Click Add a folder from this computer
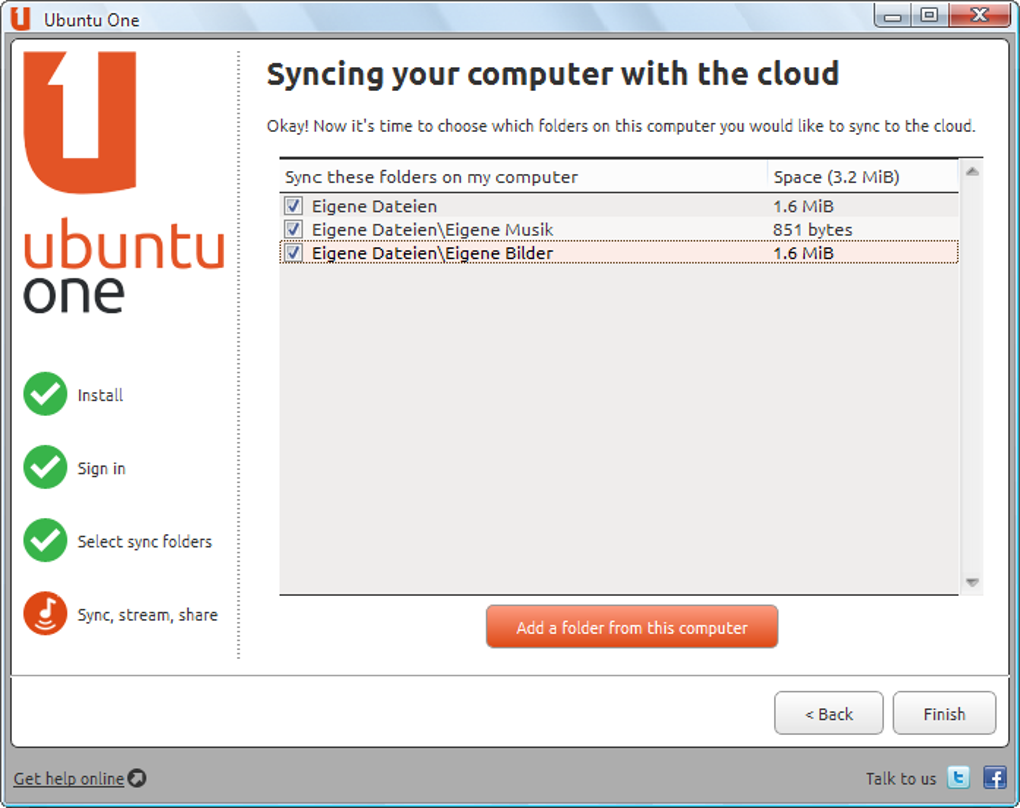This screenshot has width=1020, height=808. [x=632, y=626]
